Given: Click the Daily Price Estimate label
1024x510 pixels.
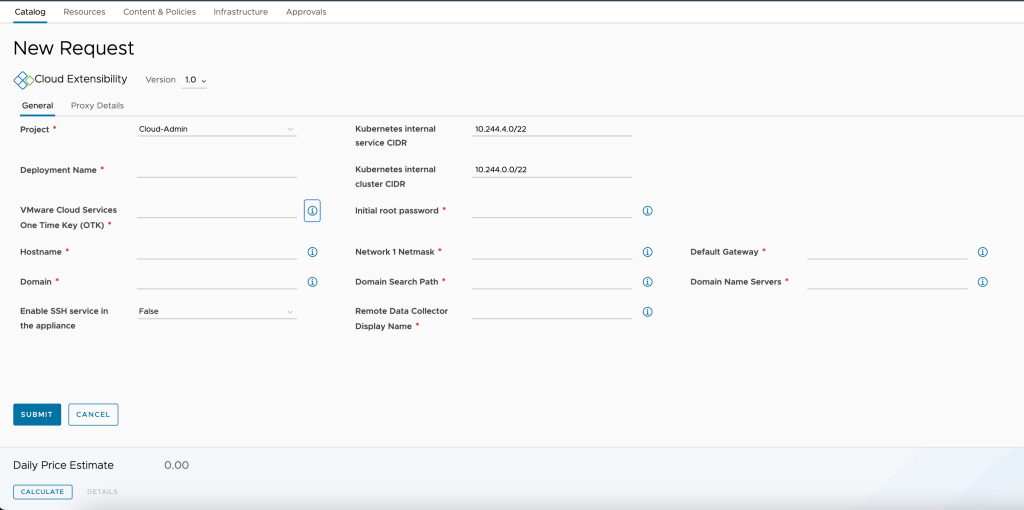Looking at the screenshot, I should pos(63,465).
